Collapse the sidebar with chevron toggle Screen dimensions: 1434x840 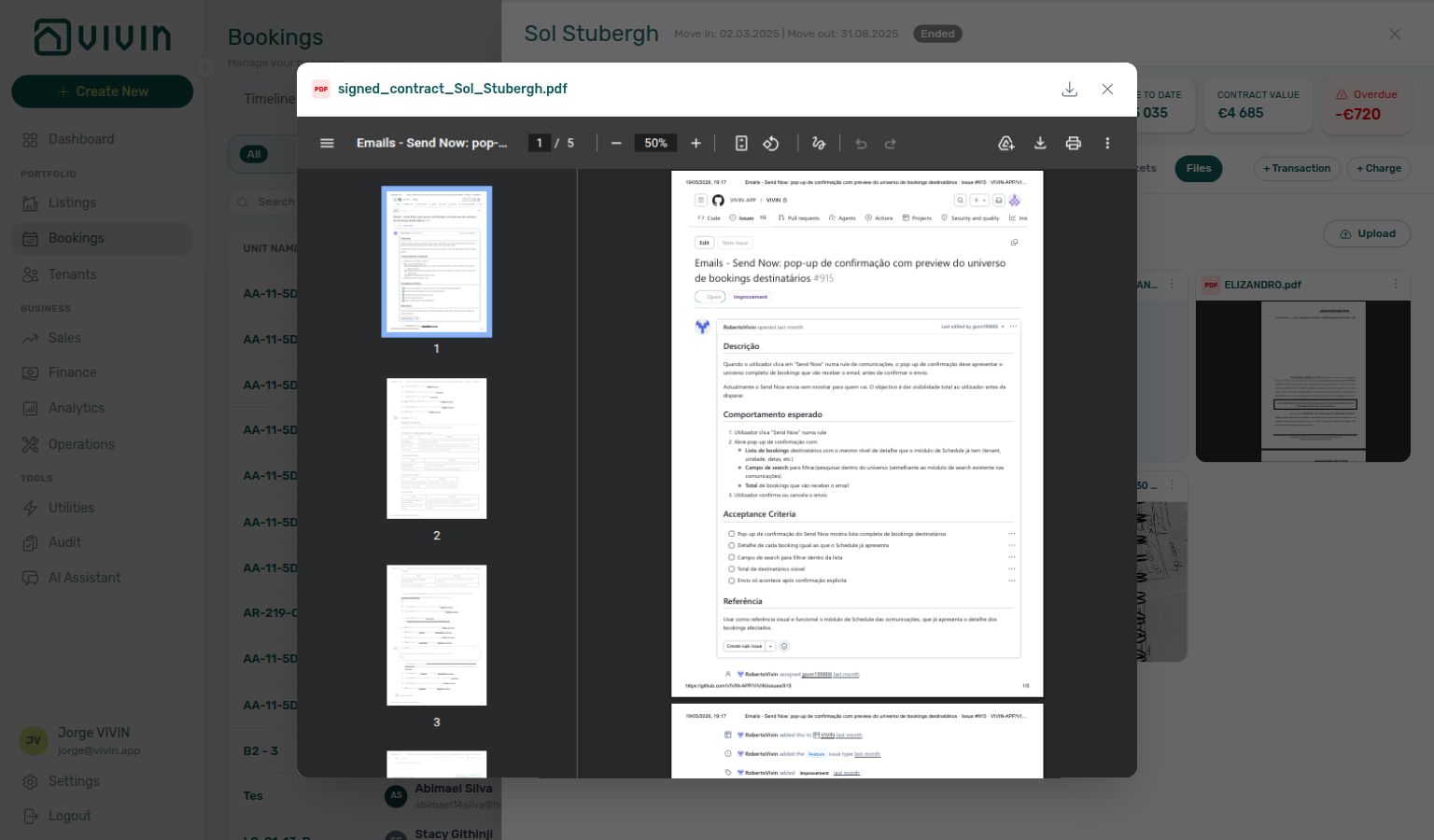tap(205, 67)
